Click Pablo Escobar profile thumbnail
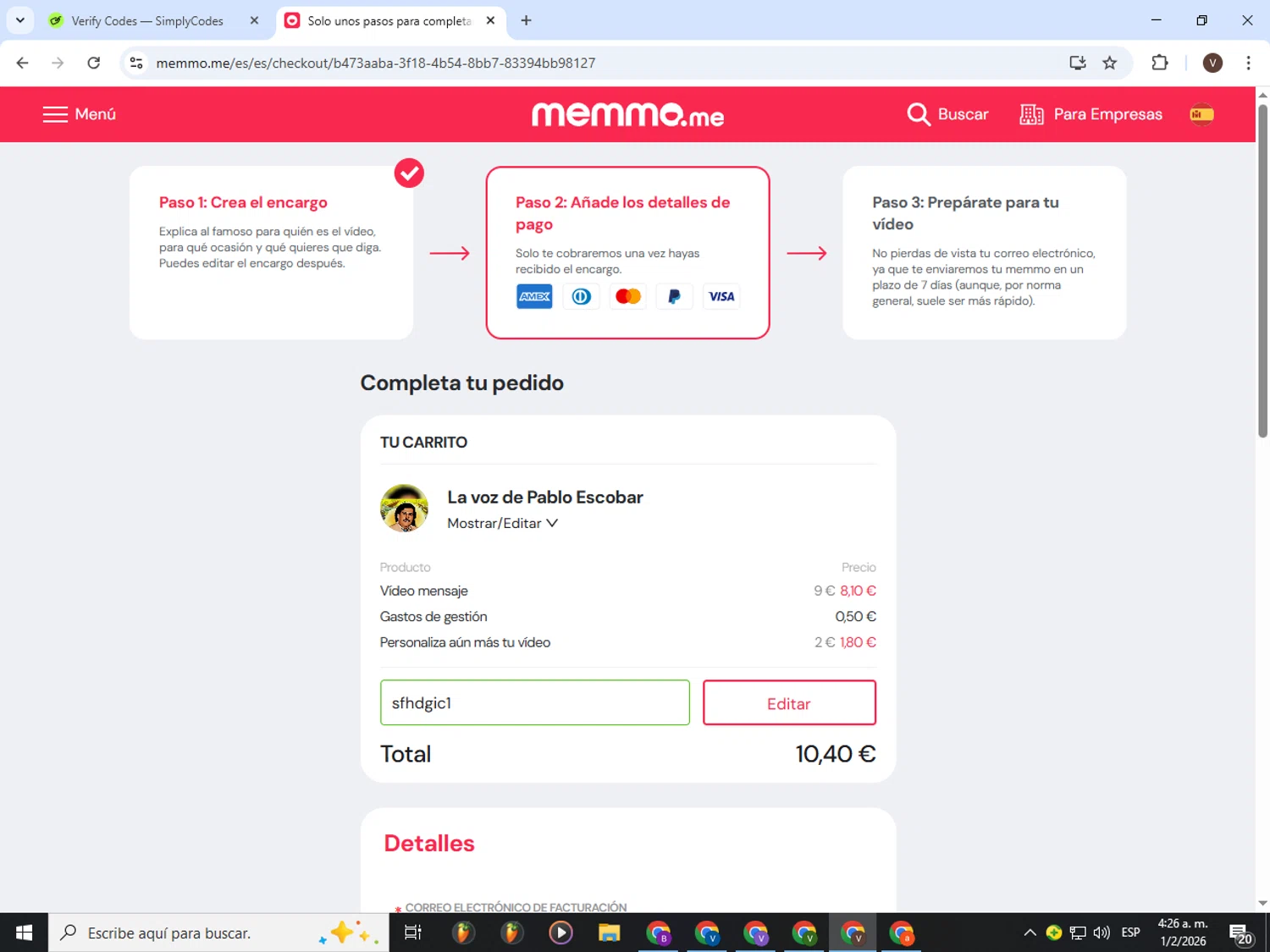 pos(404,508)
